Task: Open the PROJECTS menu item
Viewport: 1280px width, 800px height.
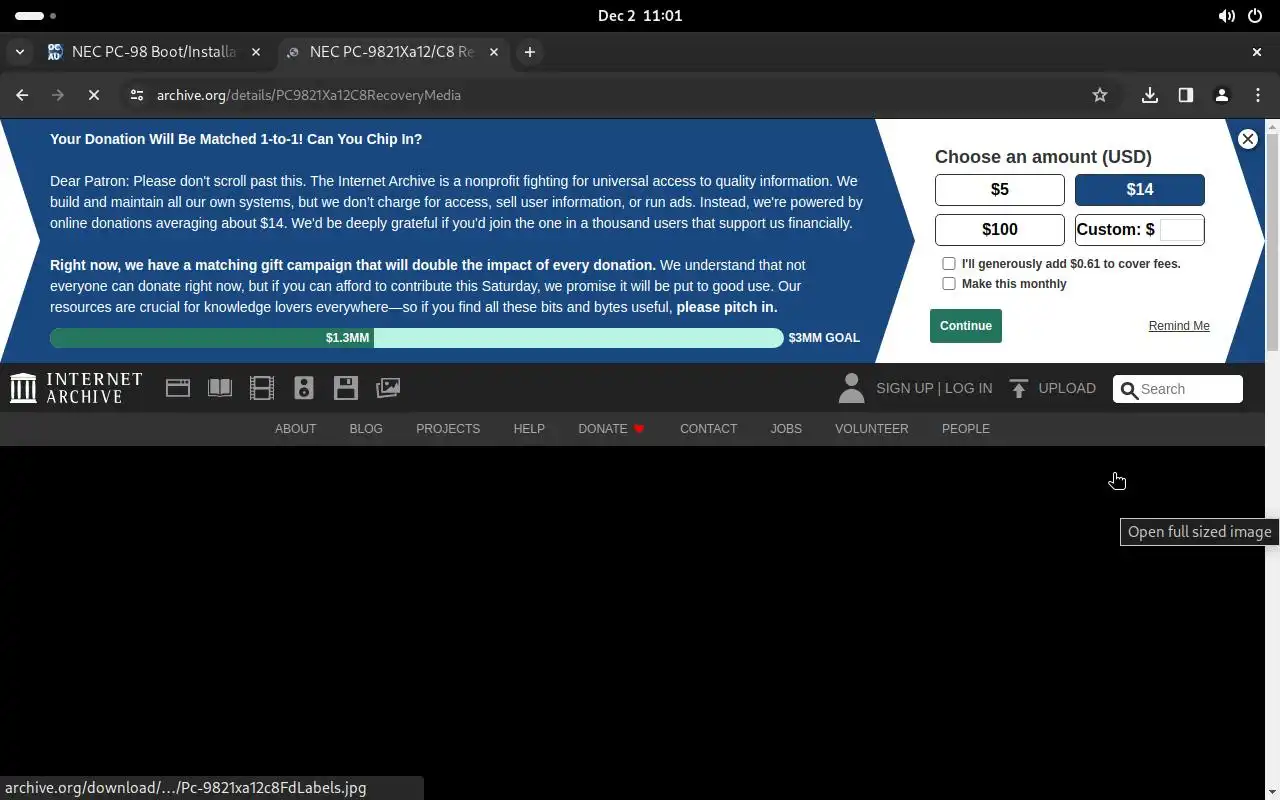Action: point(448,429)
